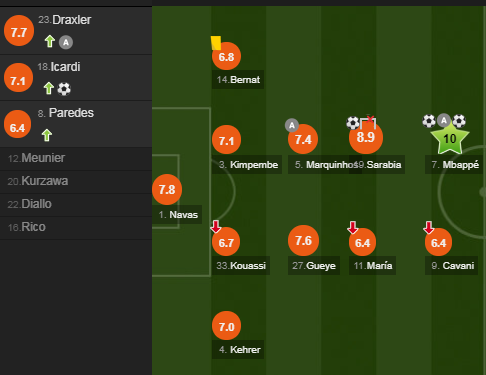The image size is (486, 375).
Task: Select substitute Meunier in the bench list
Action: pyautogui.click(x=76, y=158)
